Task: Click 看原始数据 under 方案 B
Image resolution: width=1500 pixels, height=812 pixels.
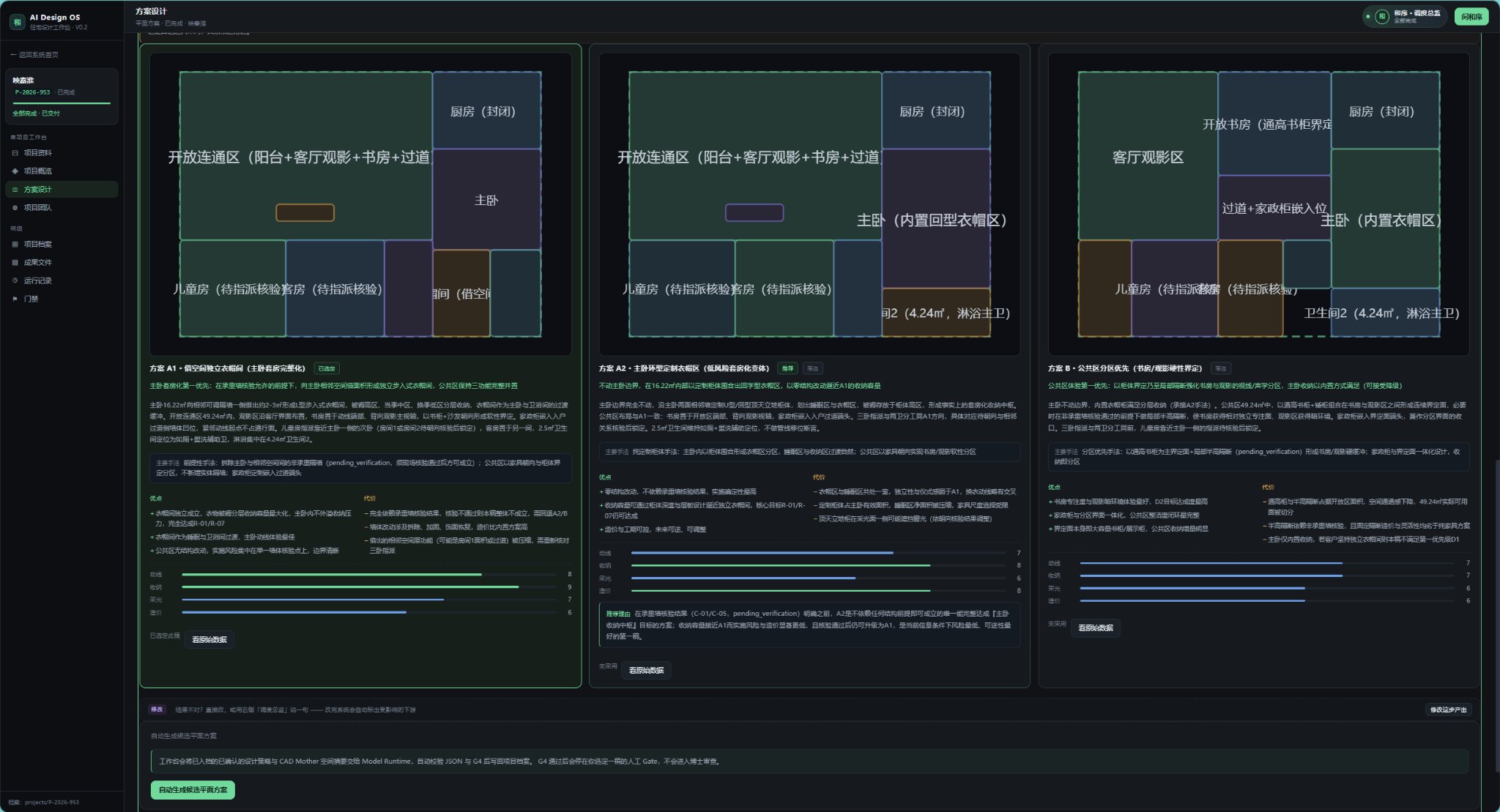Action: click(x=1096, y=628)
